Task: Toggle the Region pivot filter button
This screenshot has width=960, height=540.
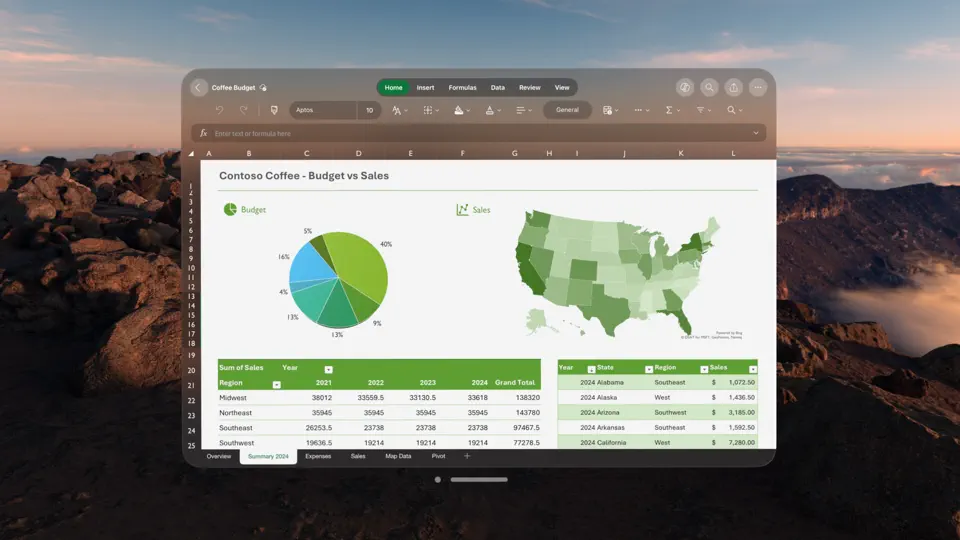Action: (x=276, y=384)
